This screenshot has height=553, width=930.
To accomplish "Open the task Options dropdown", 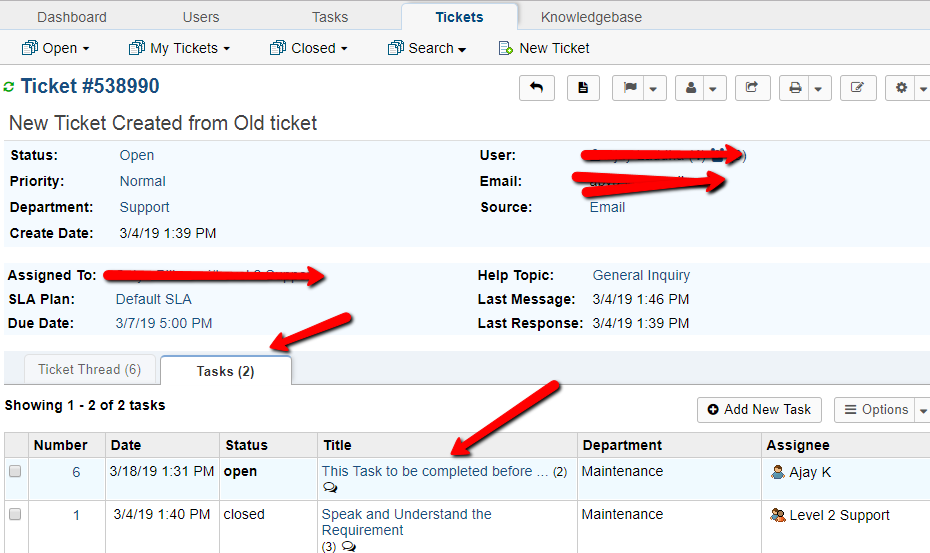I will (881, 410).
